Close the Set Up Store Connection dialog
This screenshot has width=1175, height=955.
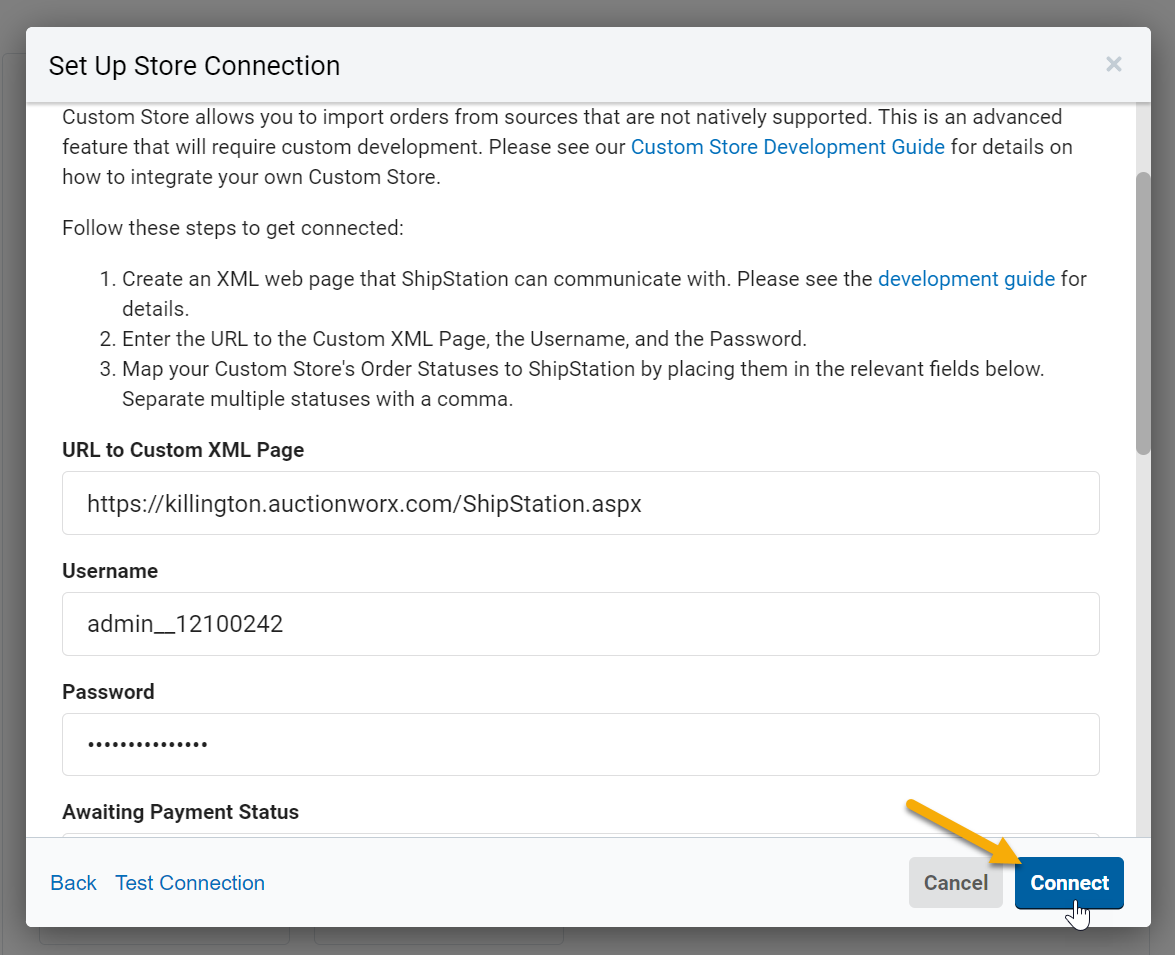click(1113, 65)
